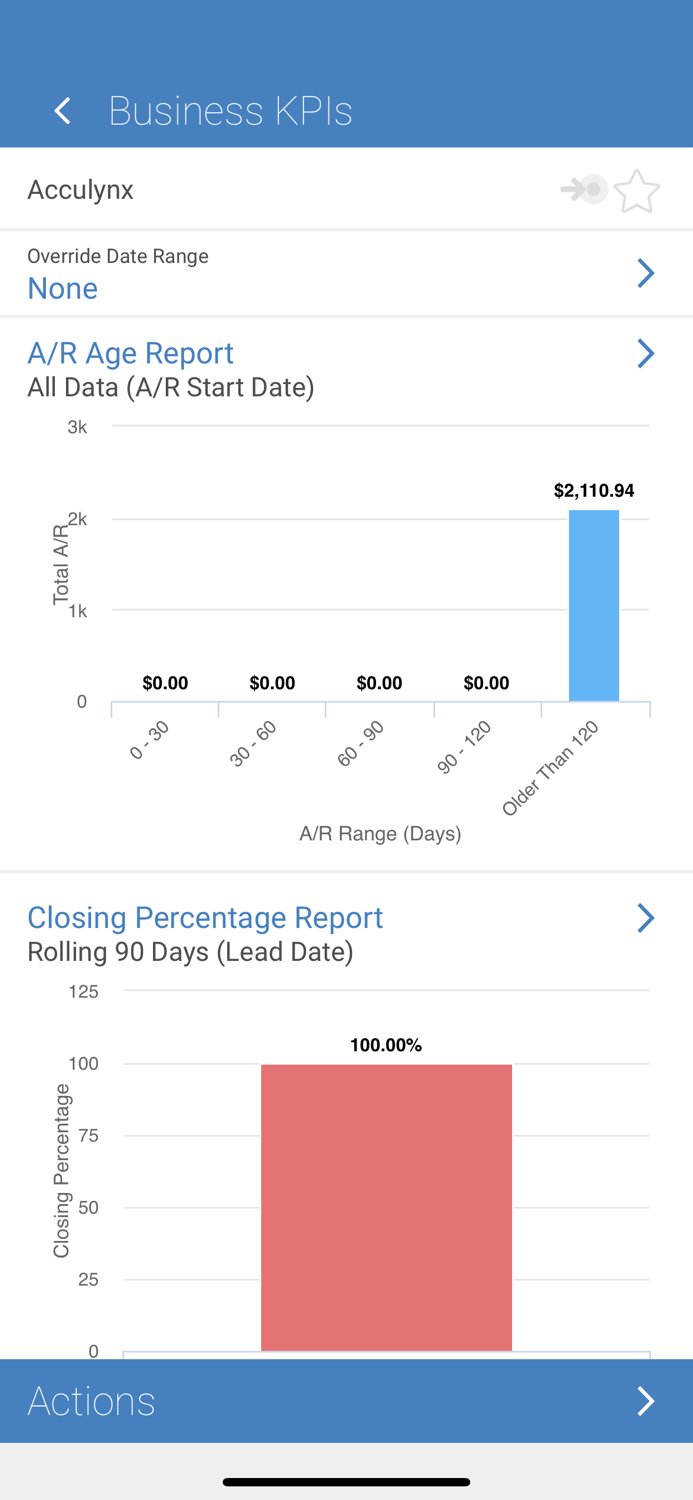Screen dimensions: 693x1500
Task: Open the Actions section at the bottom
Action: [x=90, y=1400]
